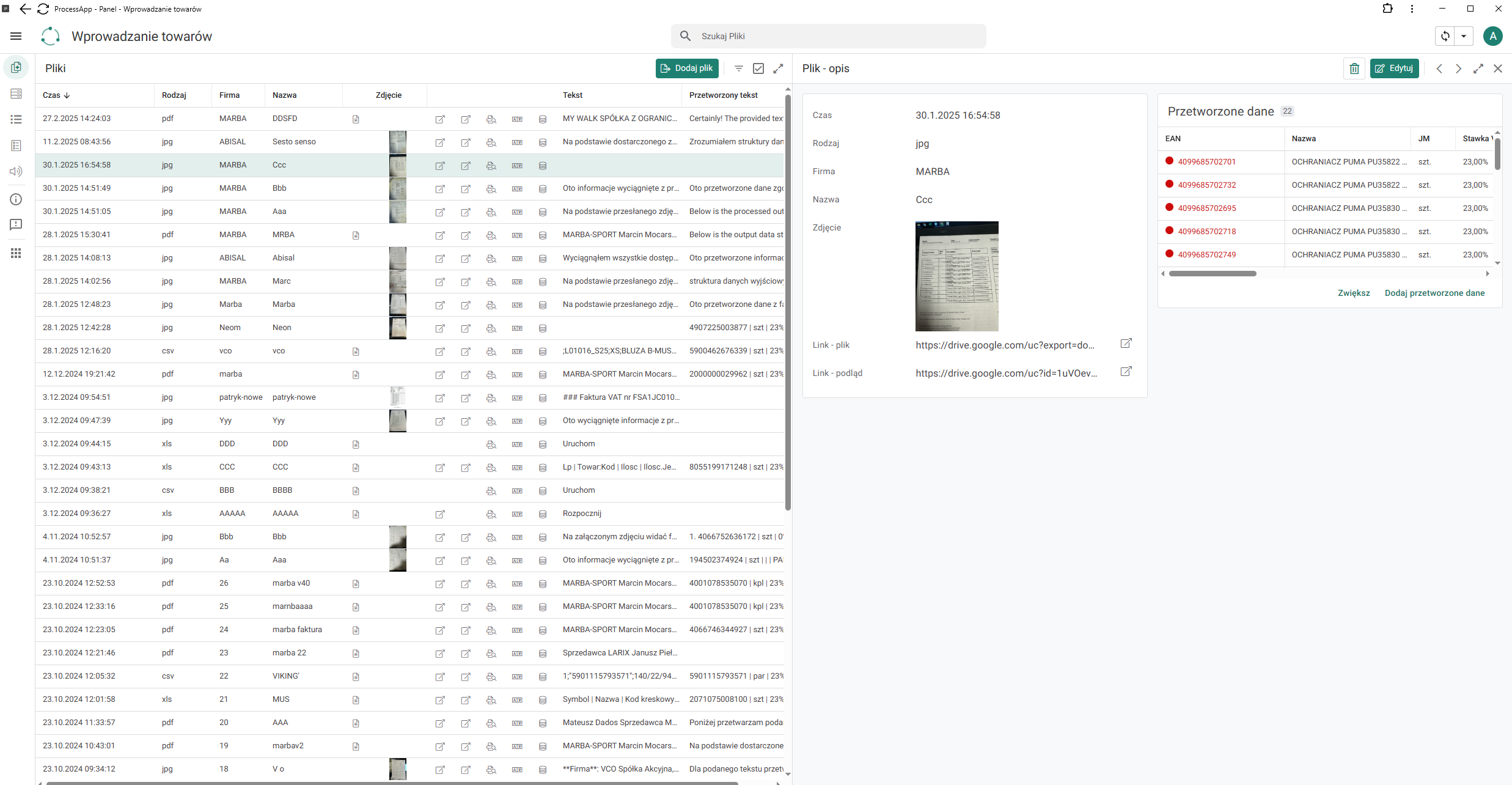Open the filter icon in Pliki toolbar
This screenshot has width=1512, height=785.
(x=739, y=68)
